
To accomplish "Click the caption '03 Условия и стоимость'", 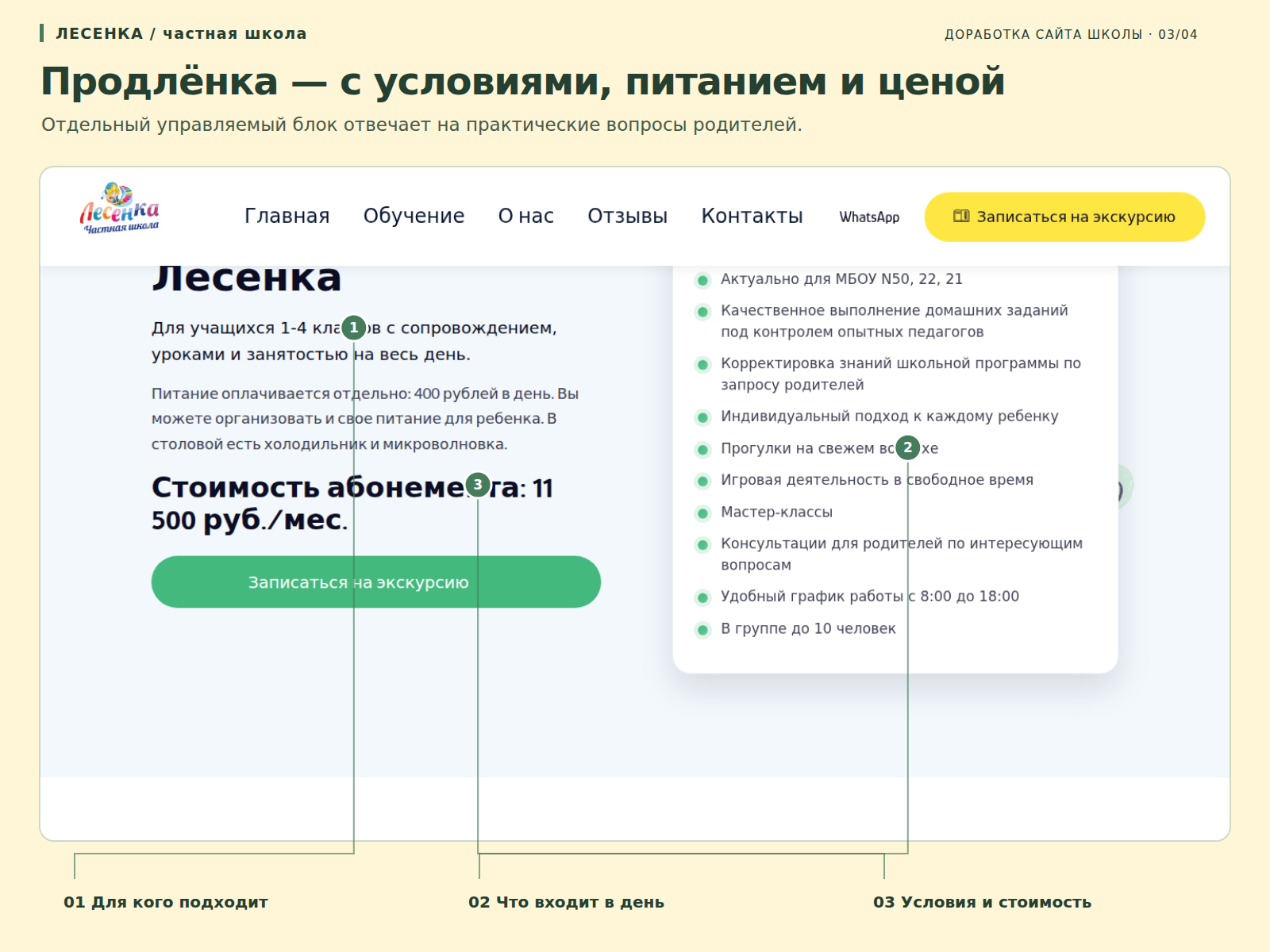I will coord(982,902).
